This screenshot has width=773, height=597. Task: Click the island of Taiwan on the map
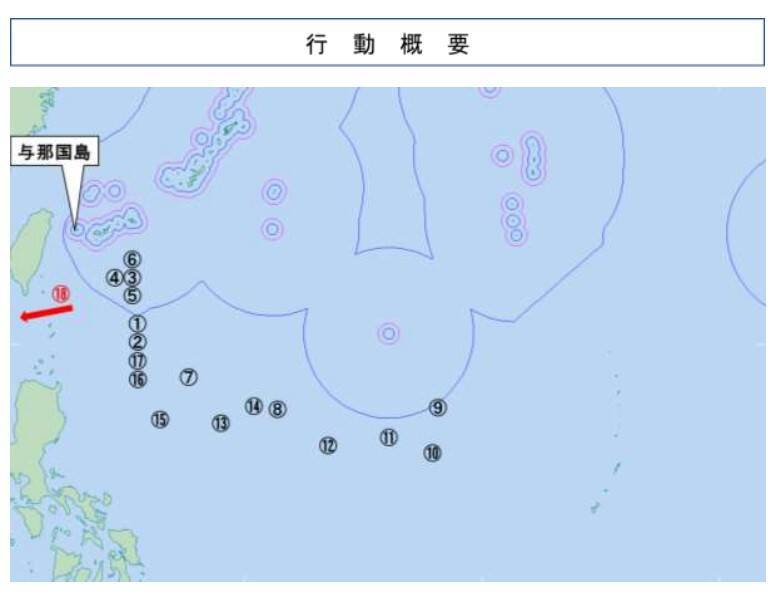pyautogui.click(x=31, y=251)
